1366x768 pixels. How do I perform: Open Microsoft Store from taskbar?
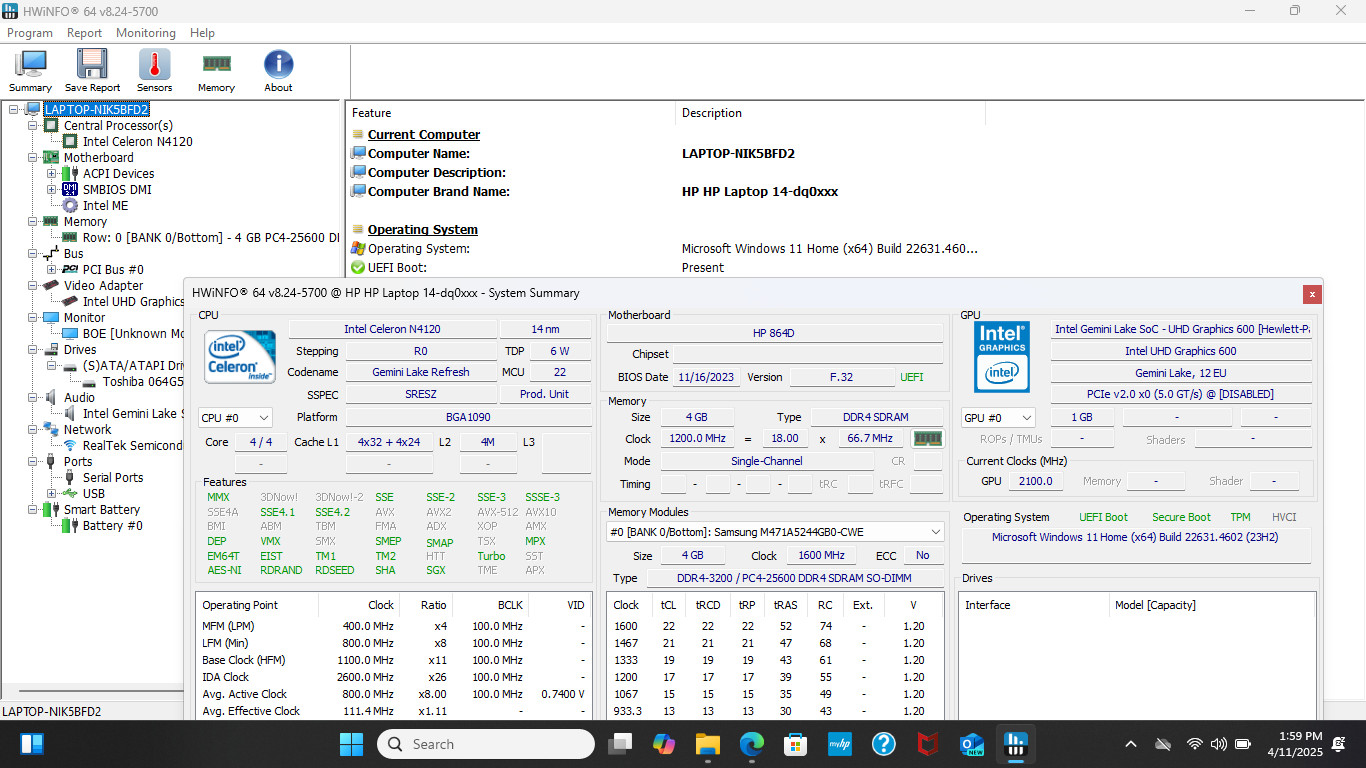796,744
